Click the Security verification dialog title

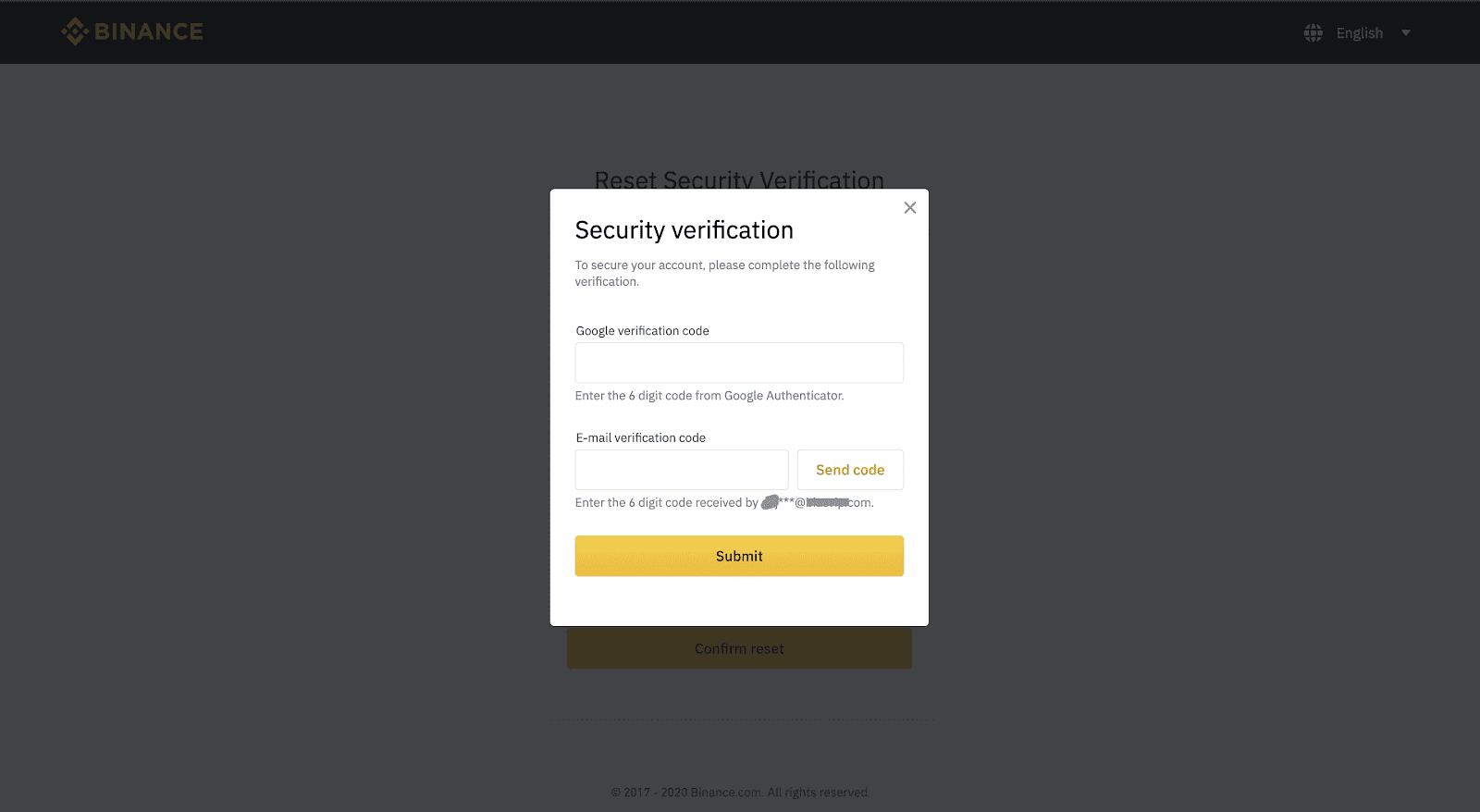[684, 230]
